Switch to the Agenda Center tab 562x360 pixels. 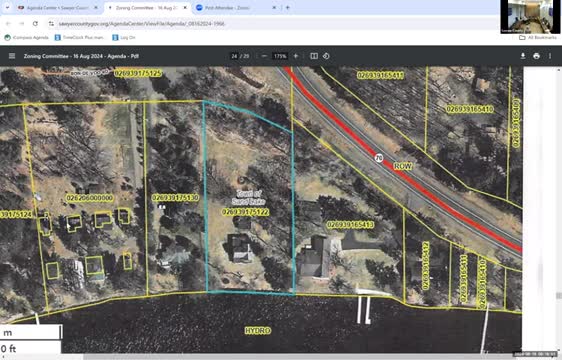click(x=57, y=8)
